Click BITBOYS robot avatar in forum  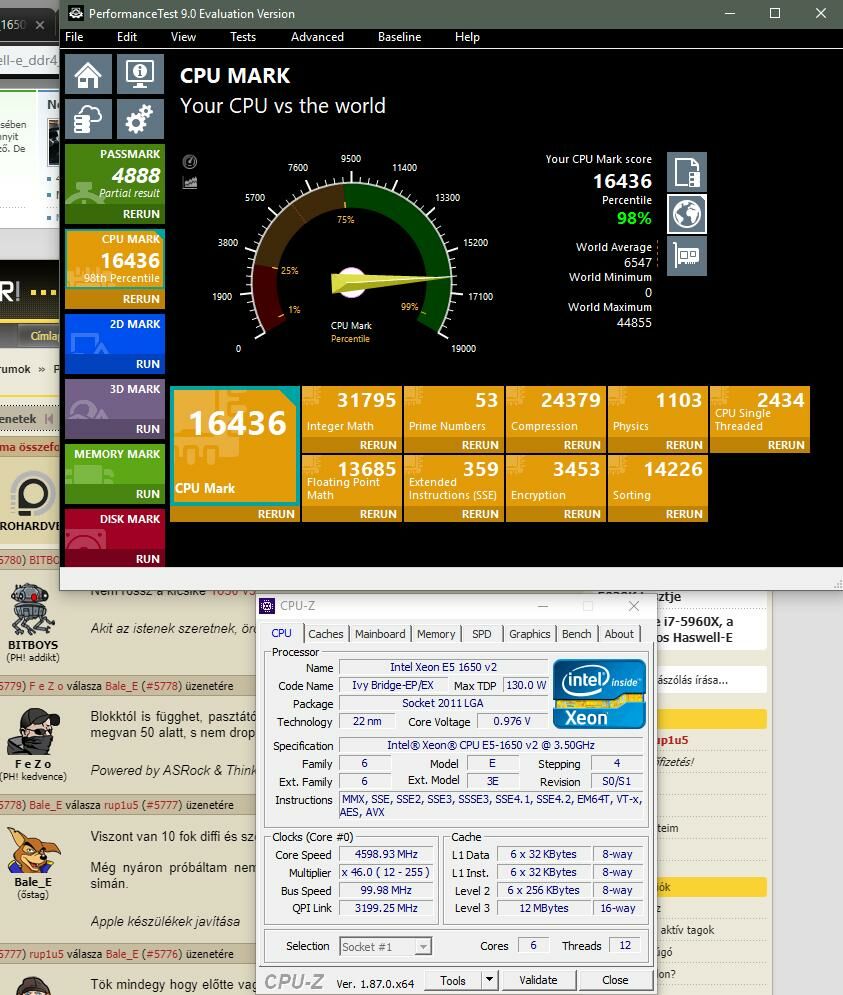(x=32, y=610)
